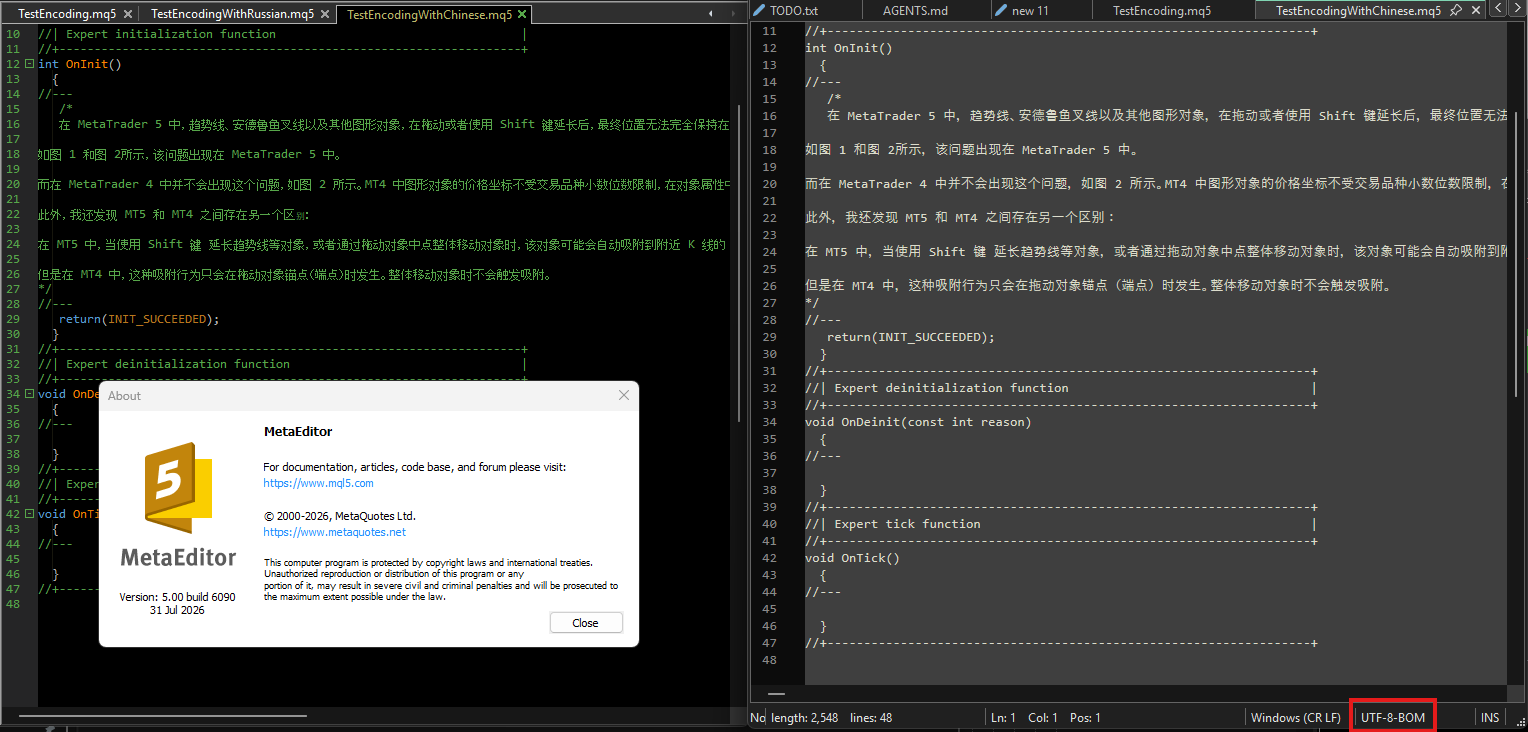The height and width of the screenshot is (732, 1528).
Task: Close the About dialog with the X icon
Action: [x=624, y=396]
